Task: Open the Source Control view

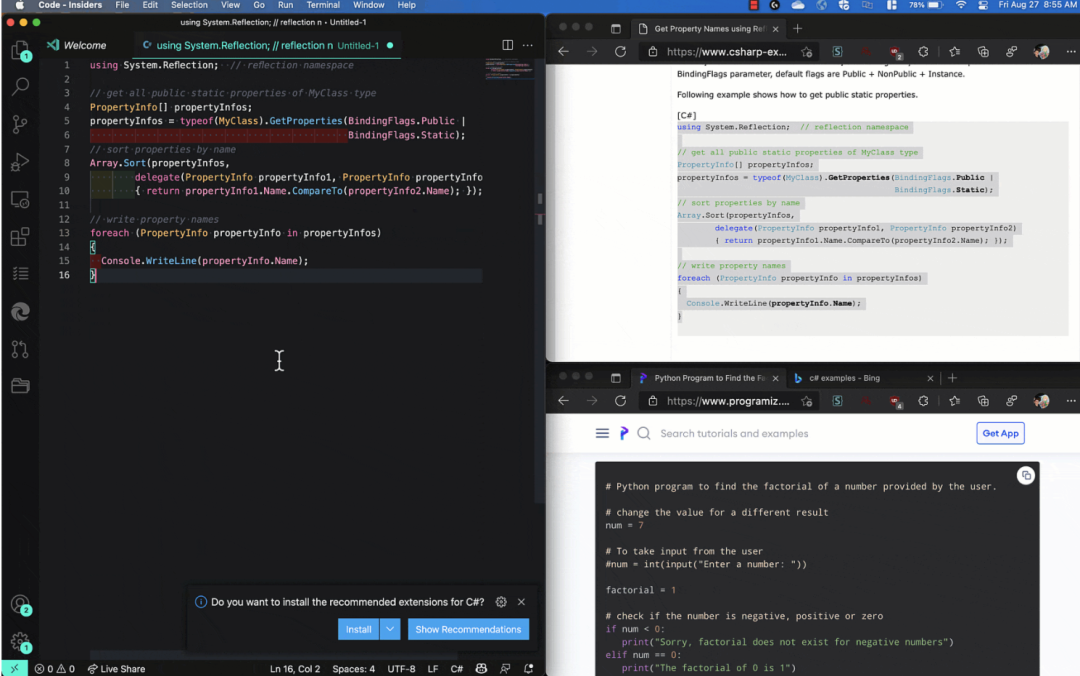Action: click(19, 125)
